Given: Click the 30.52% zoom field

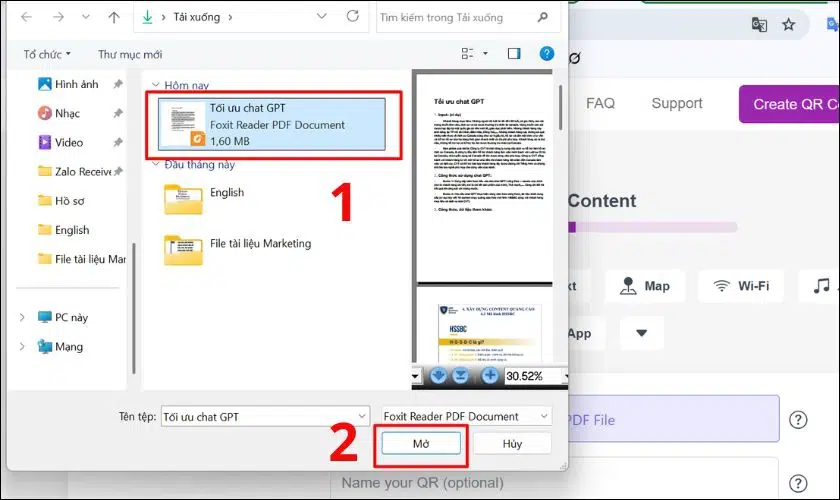Looking at the screenshot, I should pos(532,376).
